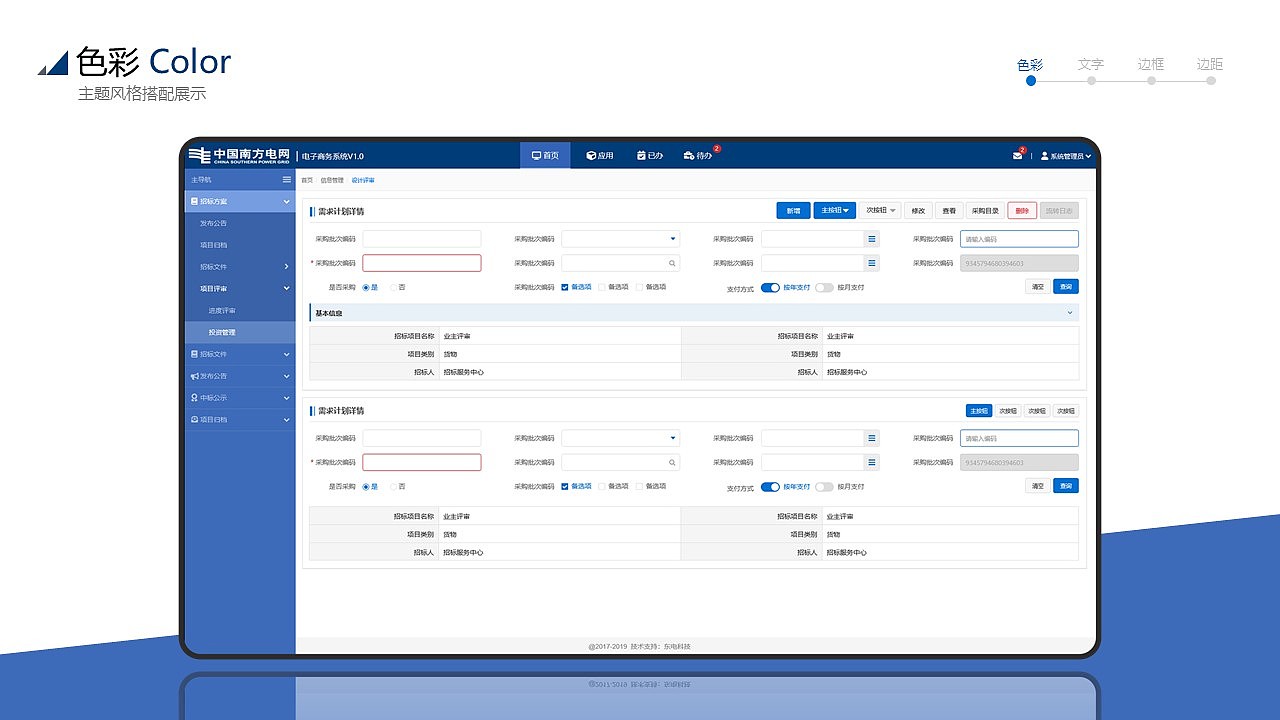Click list icon on second row of first panel
The image size is (1280, 720).
pos(872,263)
